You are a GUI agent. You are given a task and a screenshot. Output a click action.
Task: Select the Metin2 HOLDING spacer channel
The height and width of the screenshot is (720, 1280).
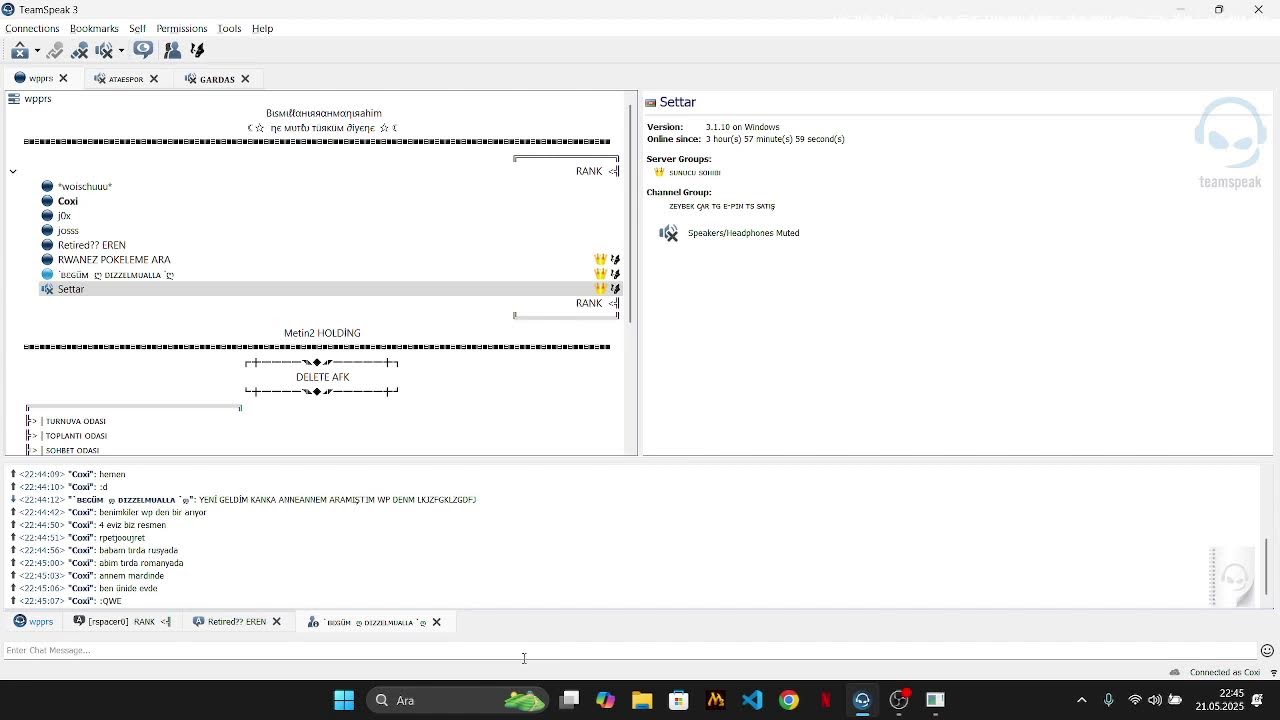322,333
